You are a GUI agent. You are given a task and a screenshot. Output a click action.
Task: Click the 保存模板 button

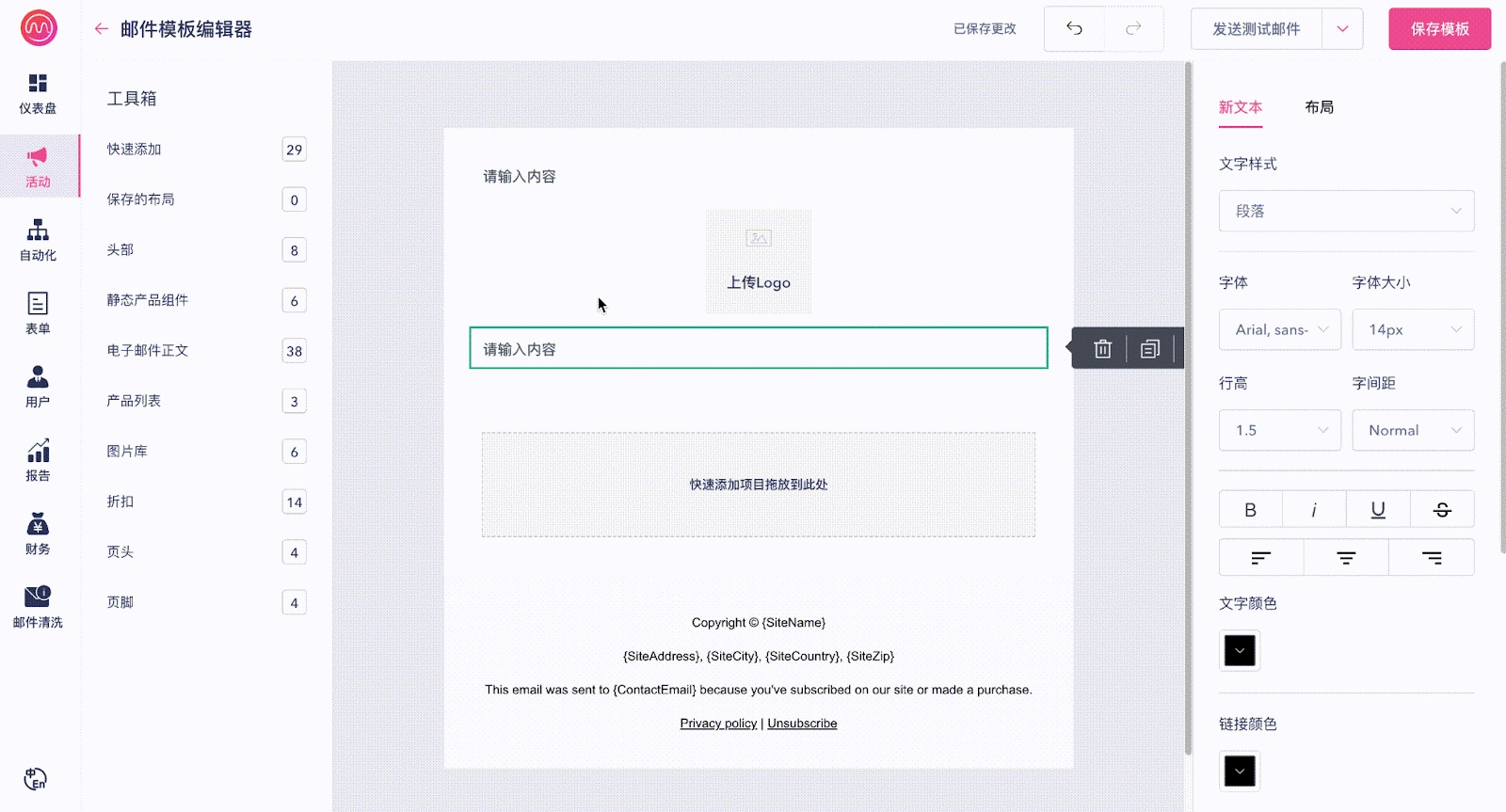[1439, 29]
